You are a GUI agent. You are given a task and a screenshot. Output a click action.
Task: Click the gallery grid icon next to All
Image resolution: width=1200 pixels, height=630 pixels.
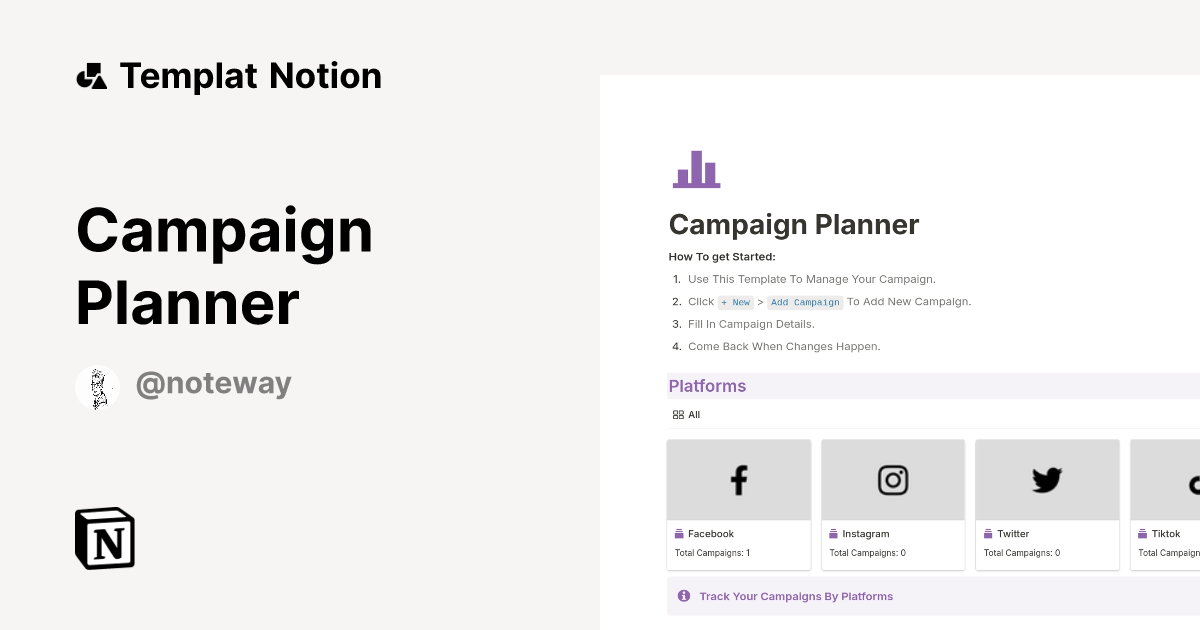tap(677, 414)
